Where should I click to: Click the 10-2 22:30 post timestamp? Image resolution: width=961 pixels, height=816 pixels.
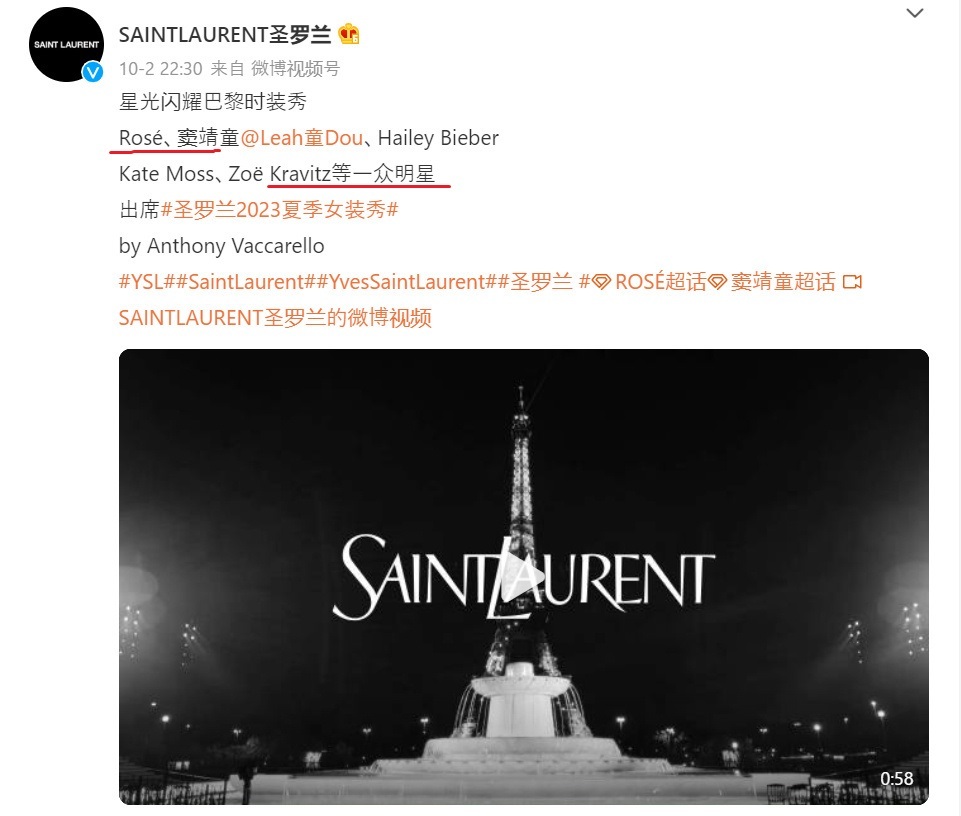point(161,69)
